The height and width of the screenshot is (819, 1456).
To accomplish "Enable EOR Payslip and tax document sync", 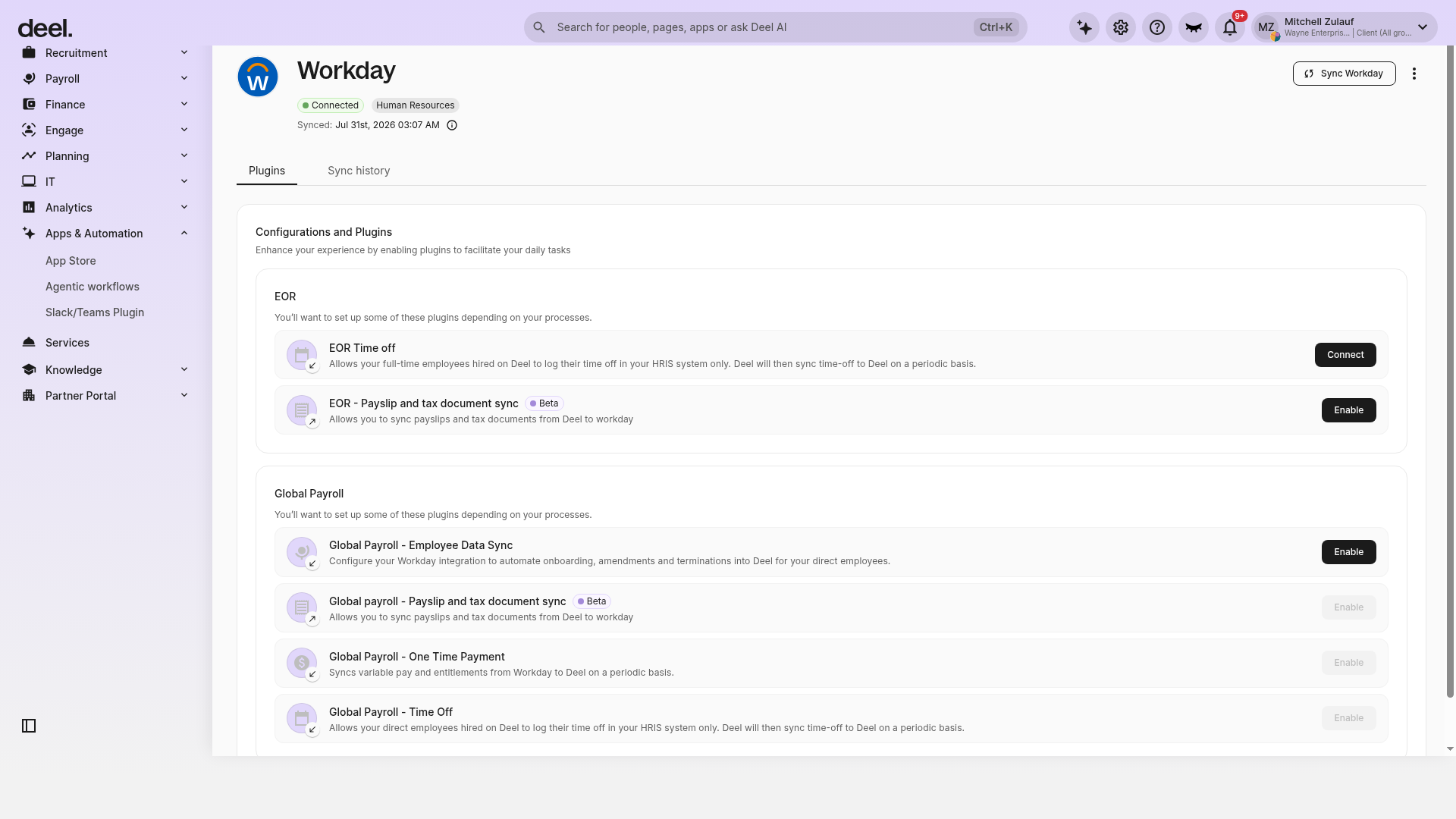I will pos(1348,410).
